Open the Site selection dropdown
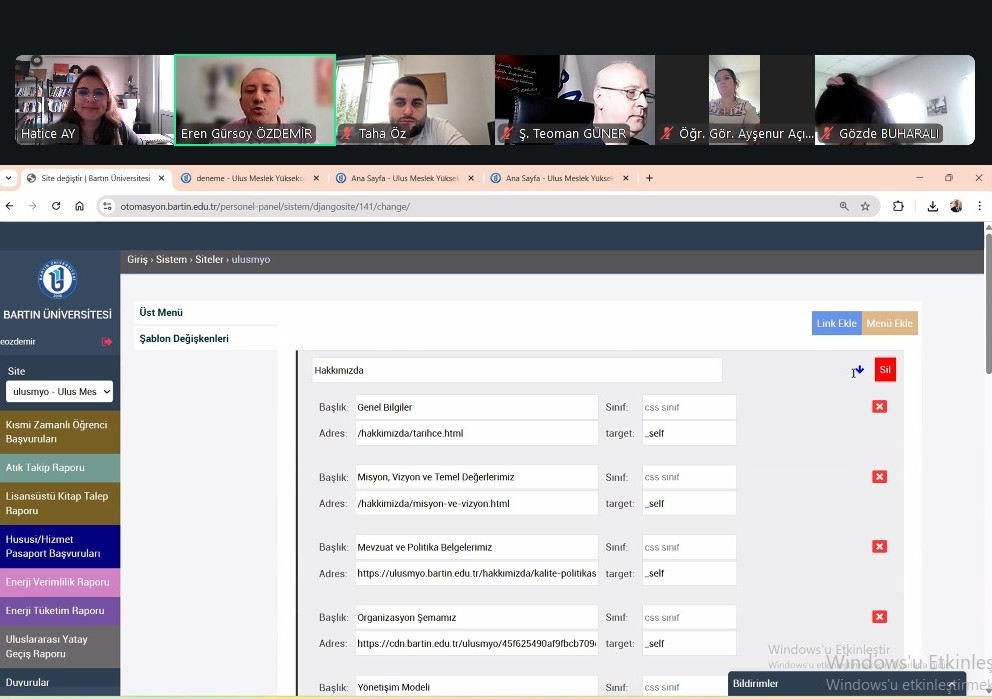992x699 pixels. point(60,392)
